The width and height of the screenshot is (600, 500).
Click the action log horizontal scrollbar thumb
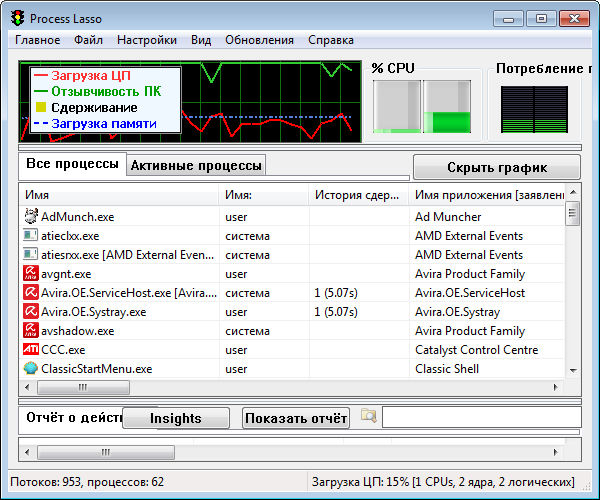click(x=106, y=452)
